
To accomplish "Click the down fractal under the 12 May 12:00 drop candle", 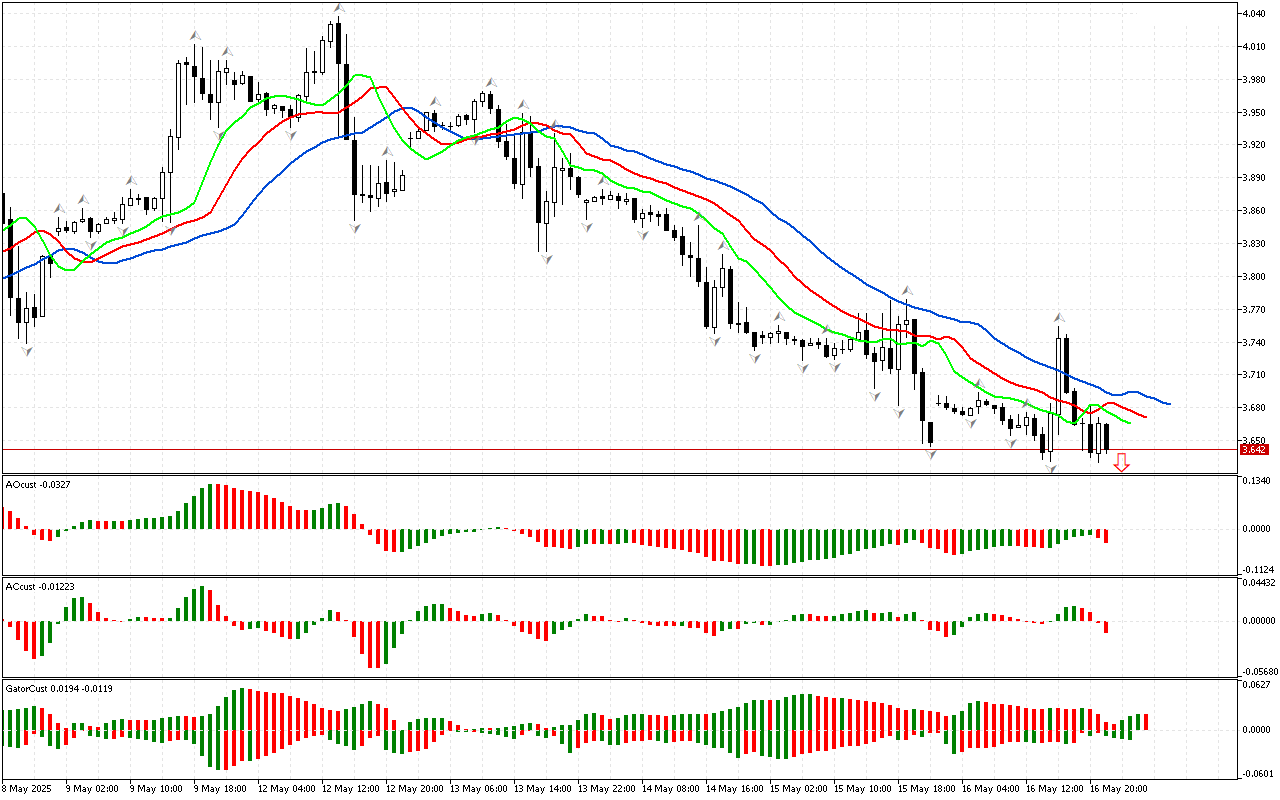I will coord(354,228).
